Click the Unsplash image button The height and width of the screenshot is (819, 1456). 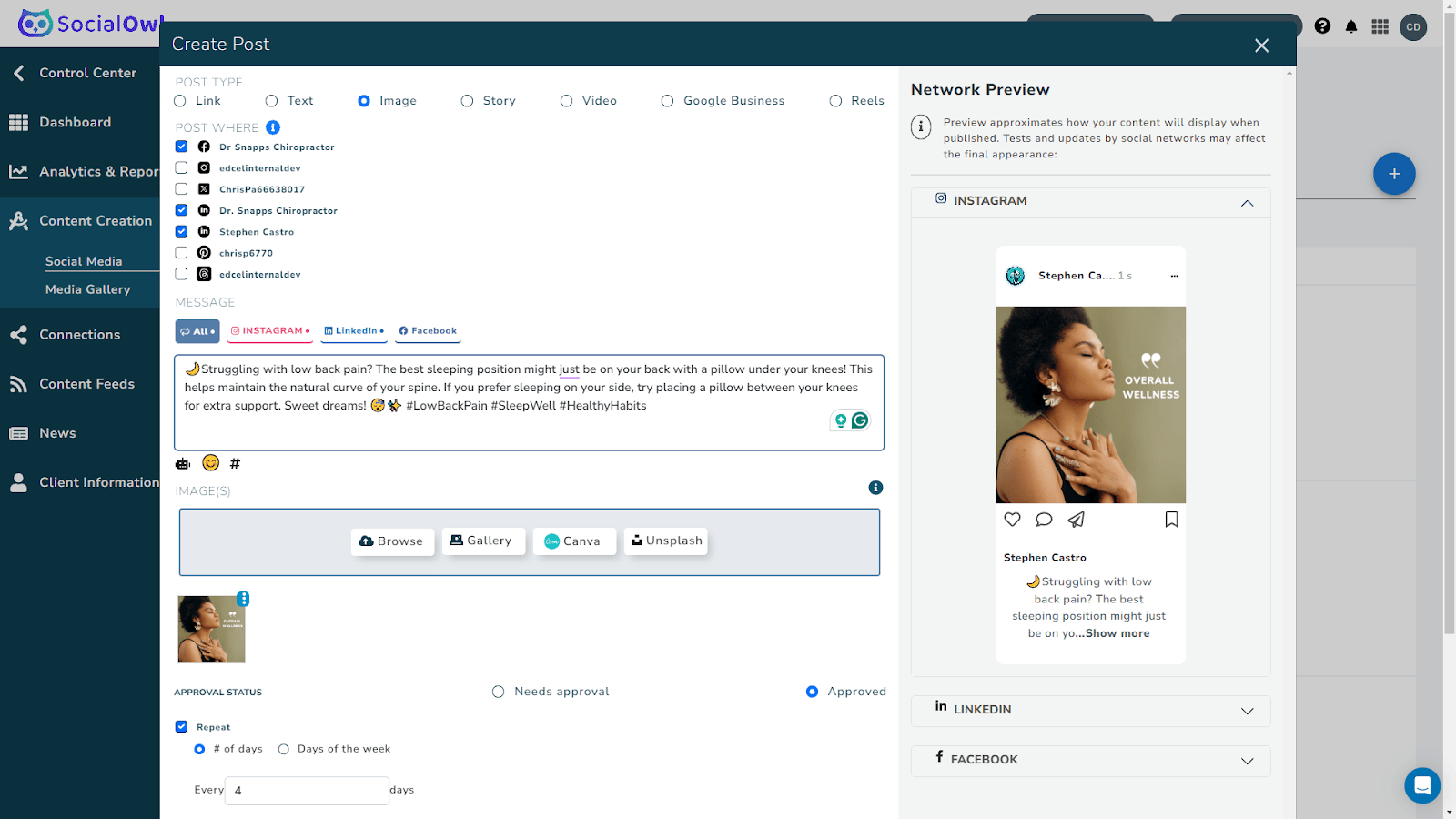click(666, 541)
